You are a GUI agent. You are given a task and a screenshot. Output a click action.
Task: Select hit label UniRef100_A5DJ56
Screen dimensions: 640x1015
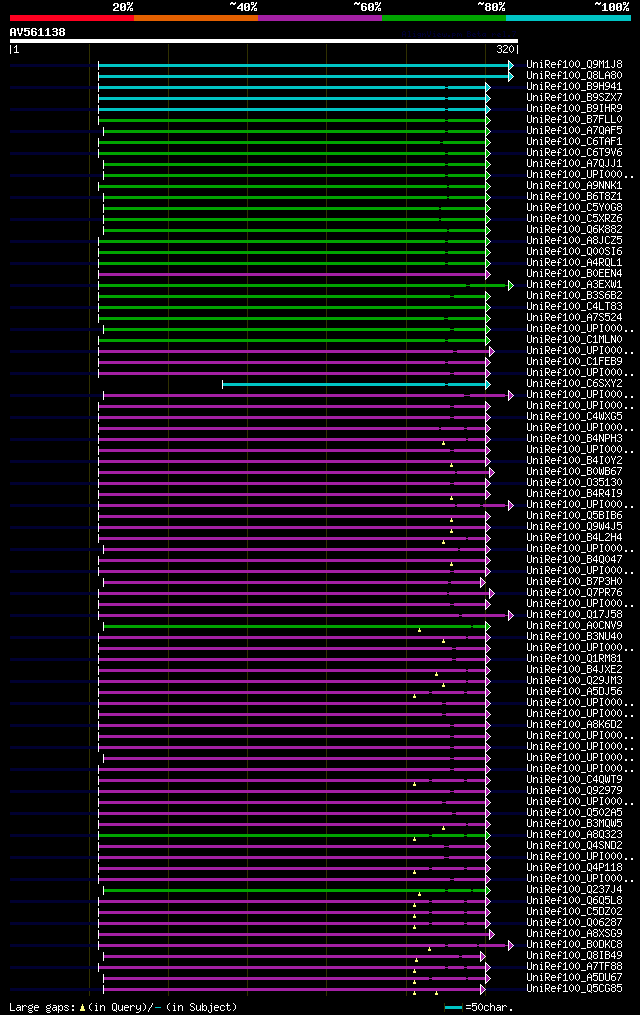[x=574, y=692]
